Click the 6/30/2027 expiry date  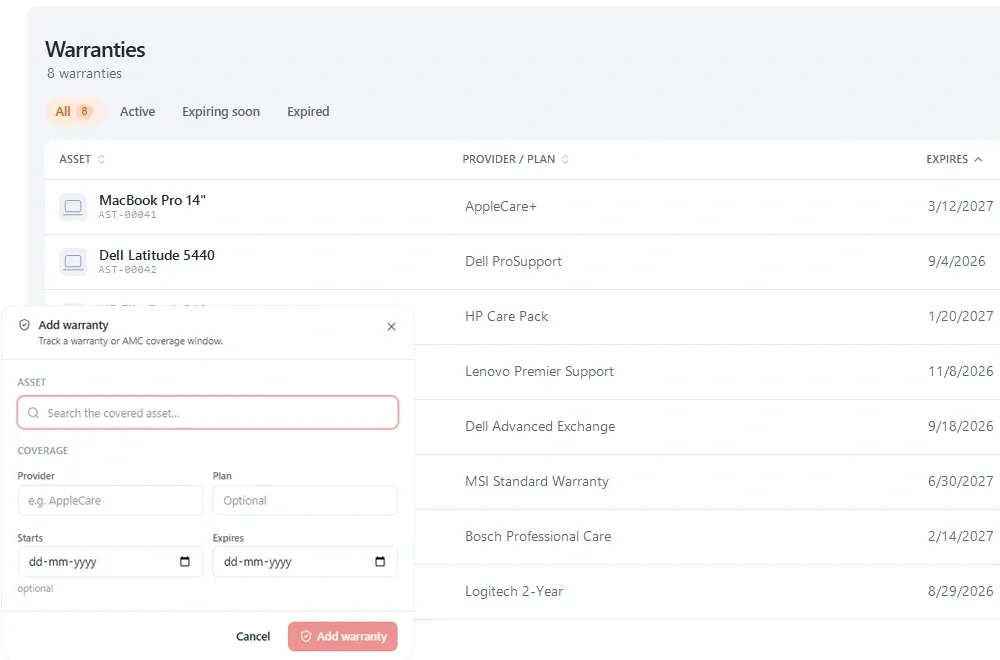coord(960,481)
